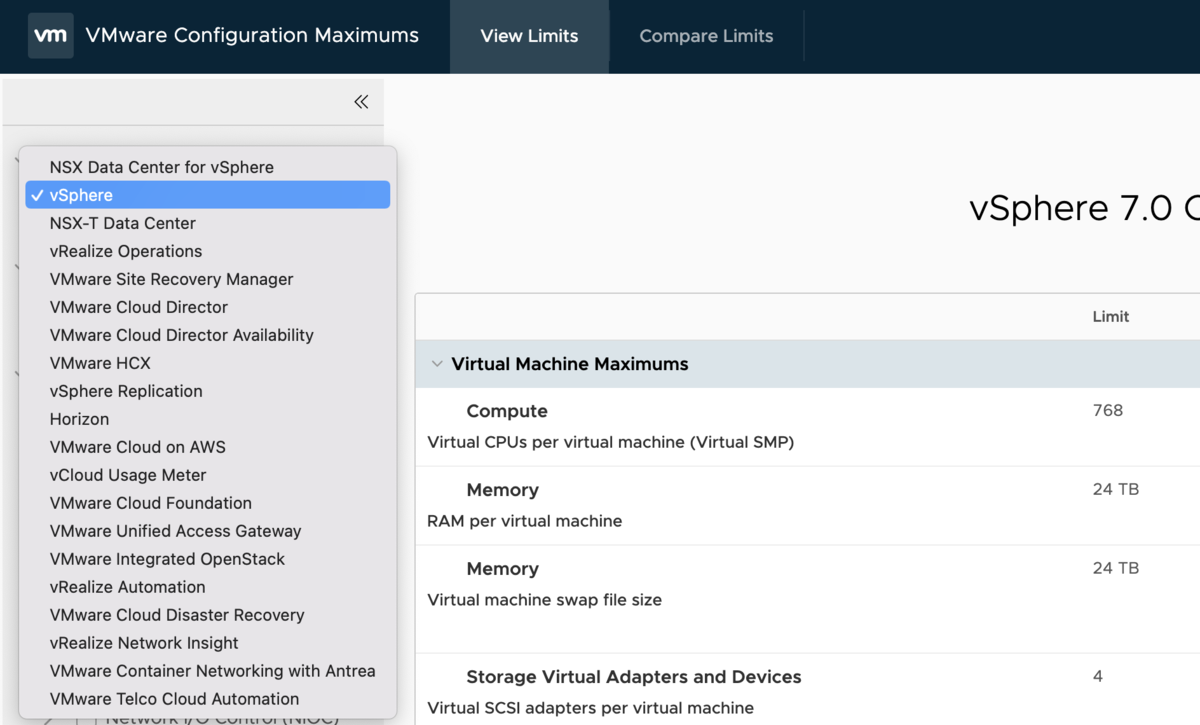1200x725 pixels.
Task: Switch to the View Limits tab
Action: click(529, 36)
